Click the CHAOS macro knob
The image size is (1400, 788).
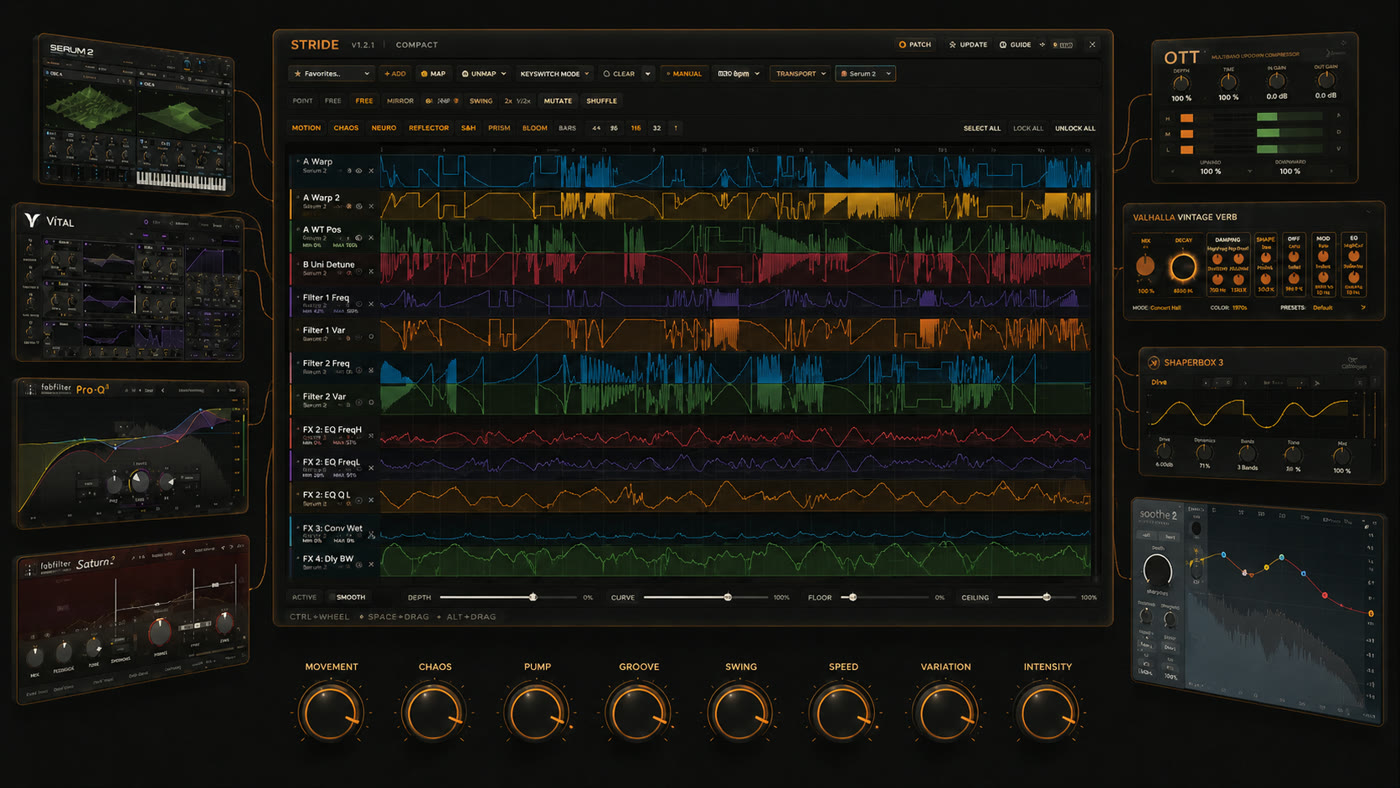[434, 712]
